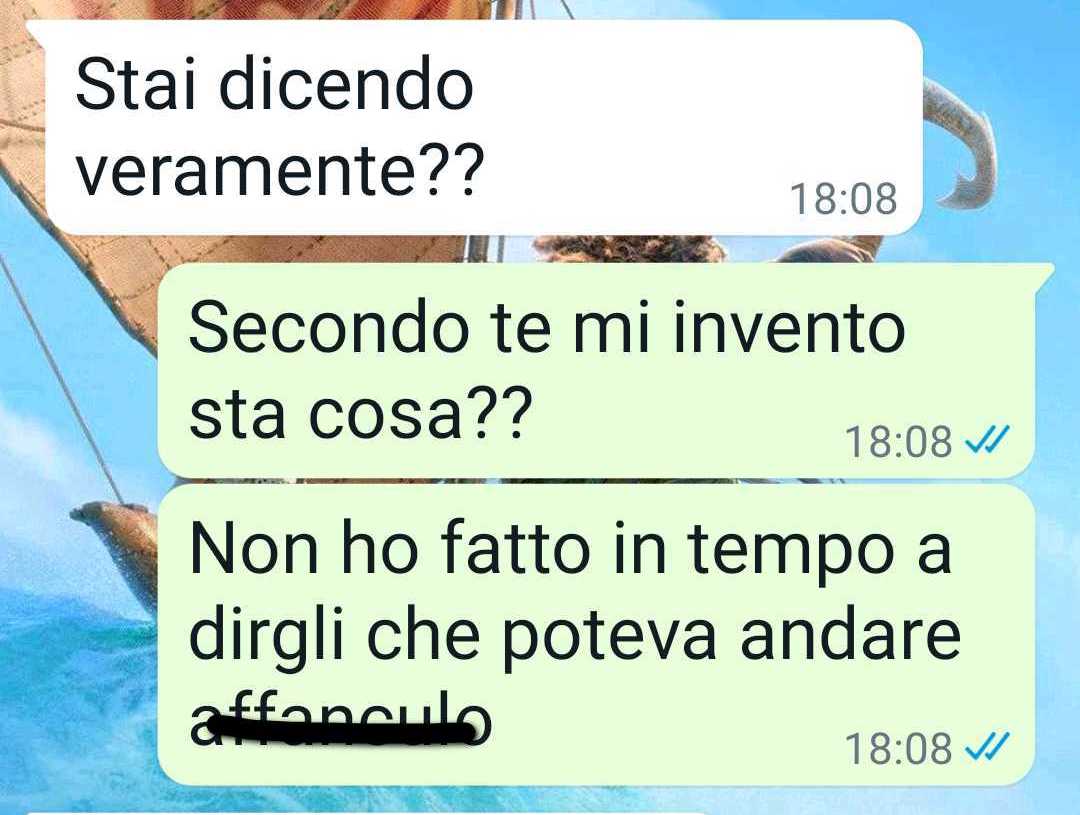Click the text "sta cosa??"
Screen dimensions: 1080x815
point(361,415)
